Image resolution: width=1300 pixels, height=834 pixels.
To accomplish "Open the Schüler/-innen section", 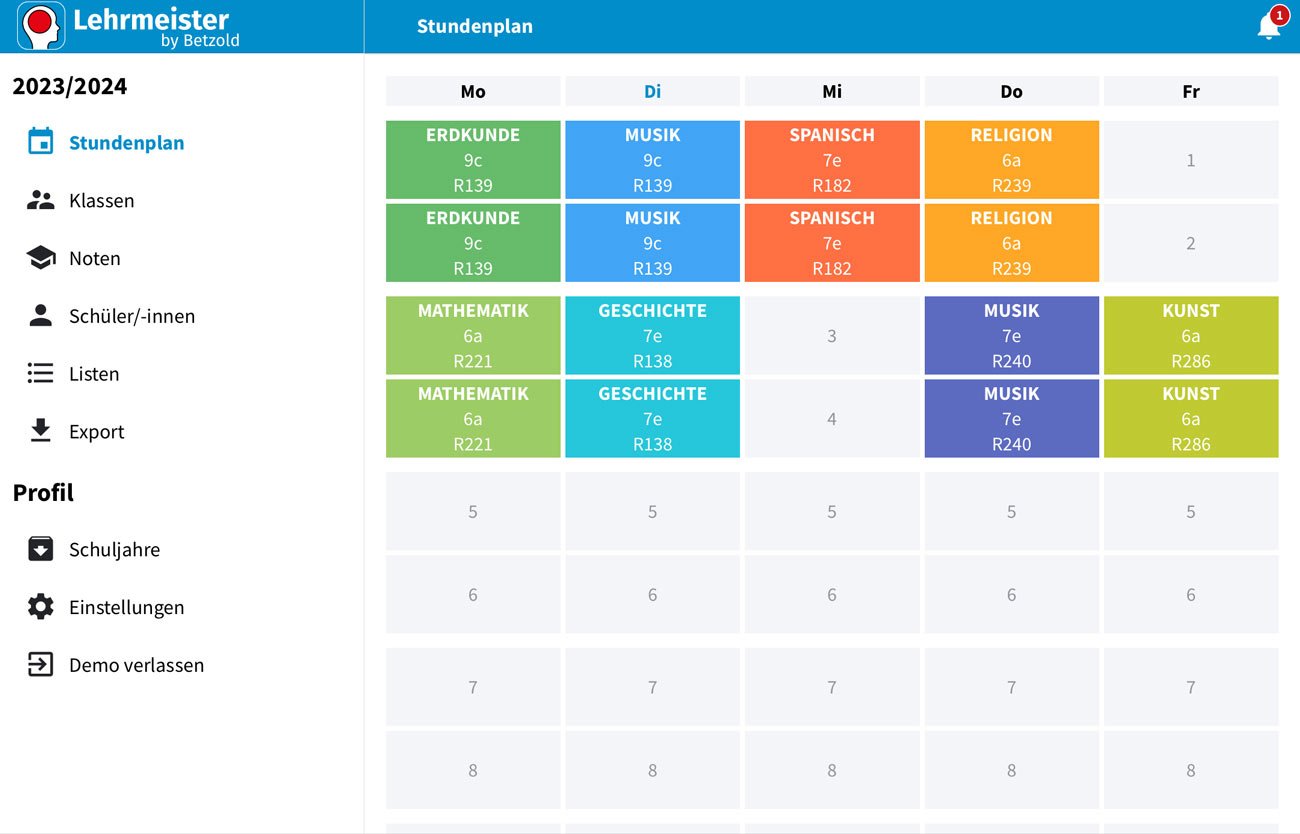I will pos(132,316).
